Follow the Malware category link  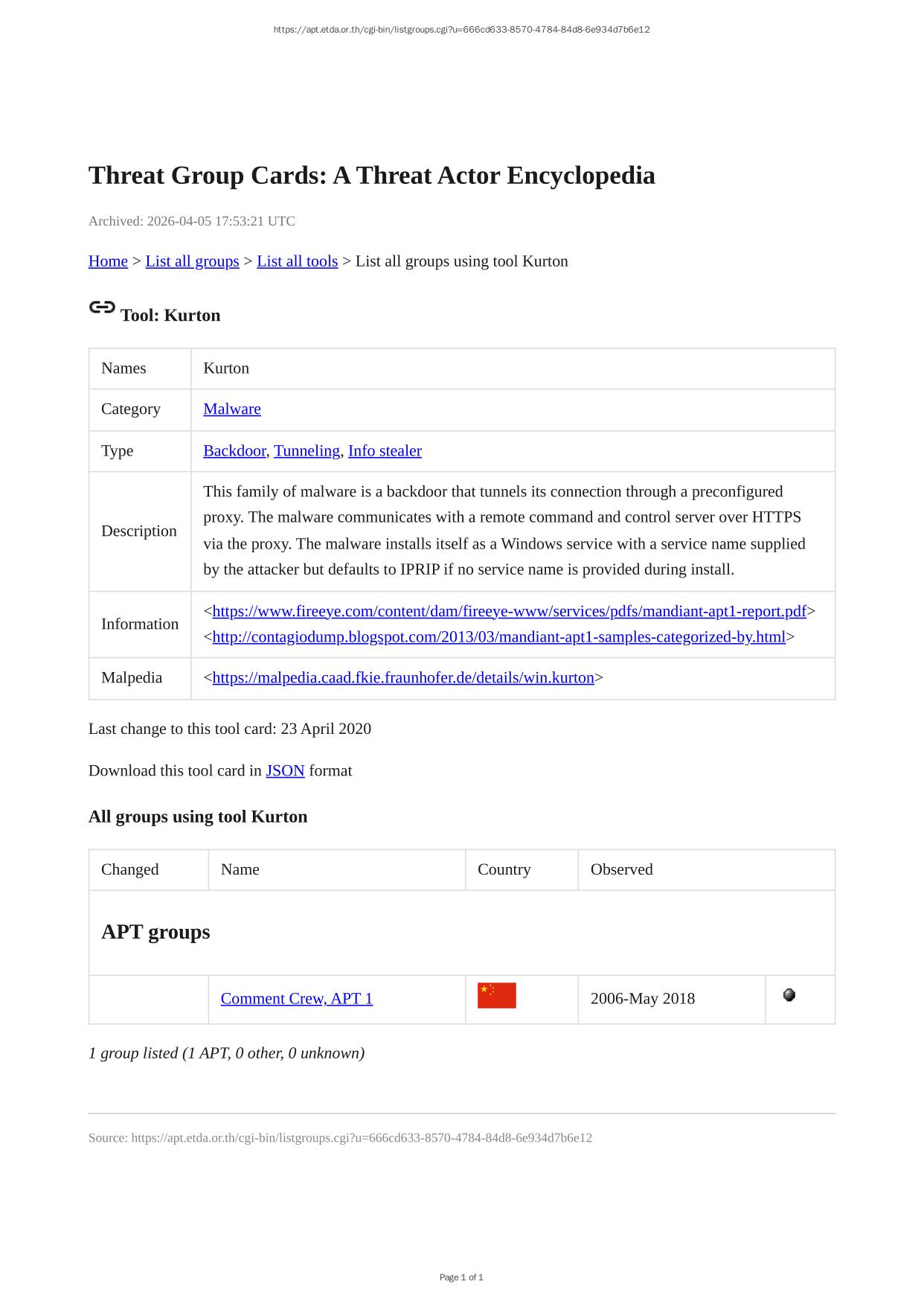pos(232,409)
